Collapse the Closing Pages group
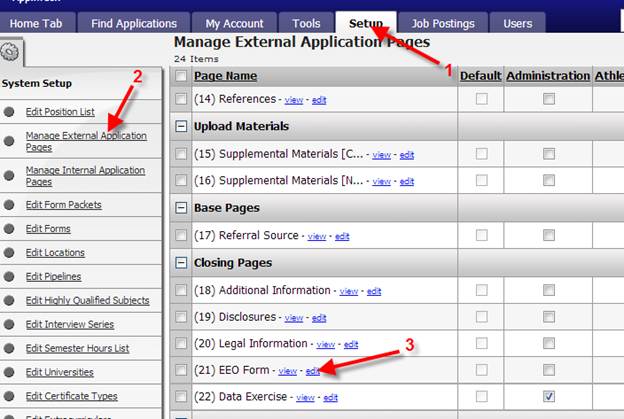624x419 pixels. point(181,263)
